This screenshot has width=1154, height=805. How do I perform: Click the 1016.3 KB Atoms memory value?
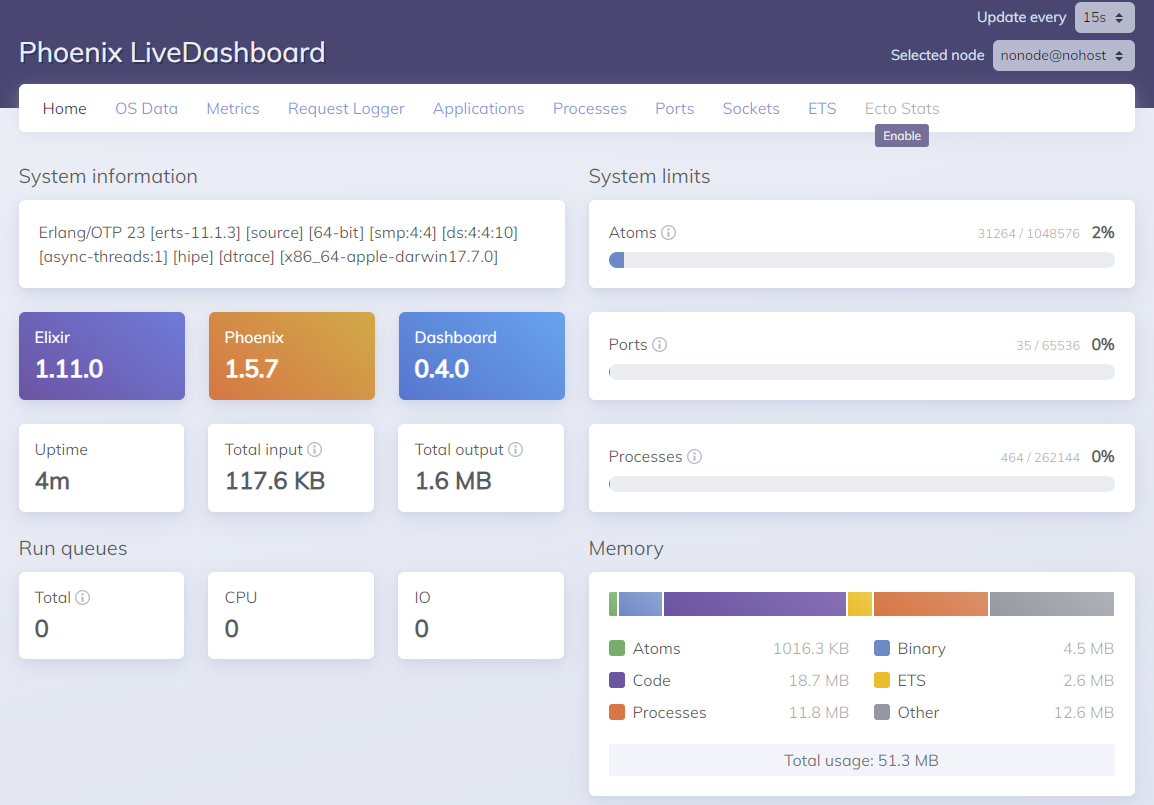tap(810, 648)
